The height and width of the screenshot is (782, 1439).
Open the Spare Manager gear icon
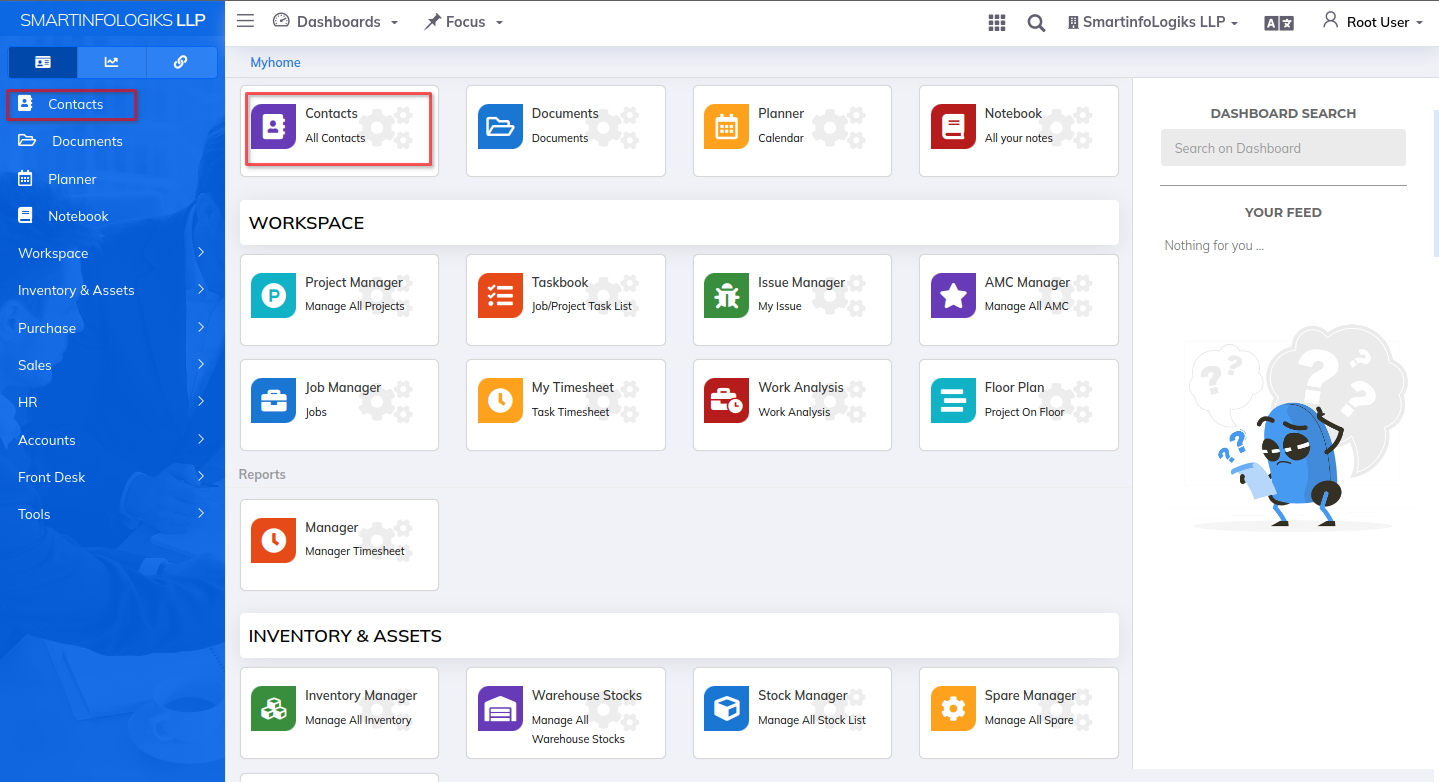tap(953, 709)
